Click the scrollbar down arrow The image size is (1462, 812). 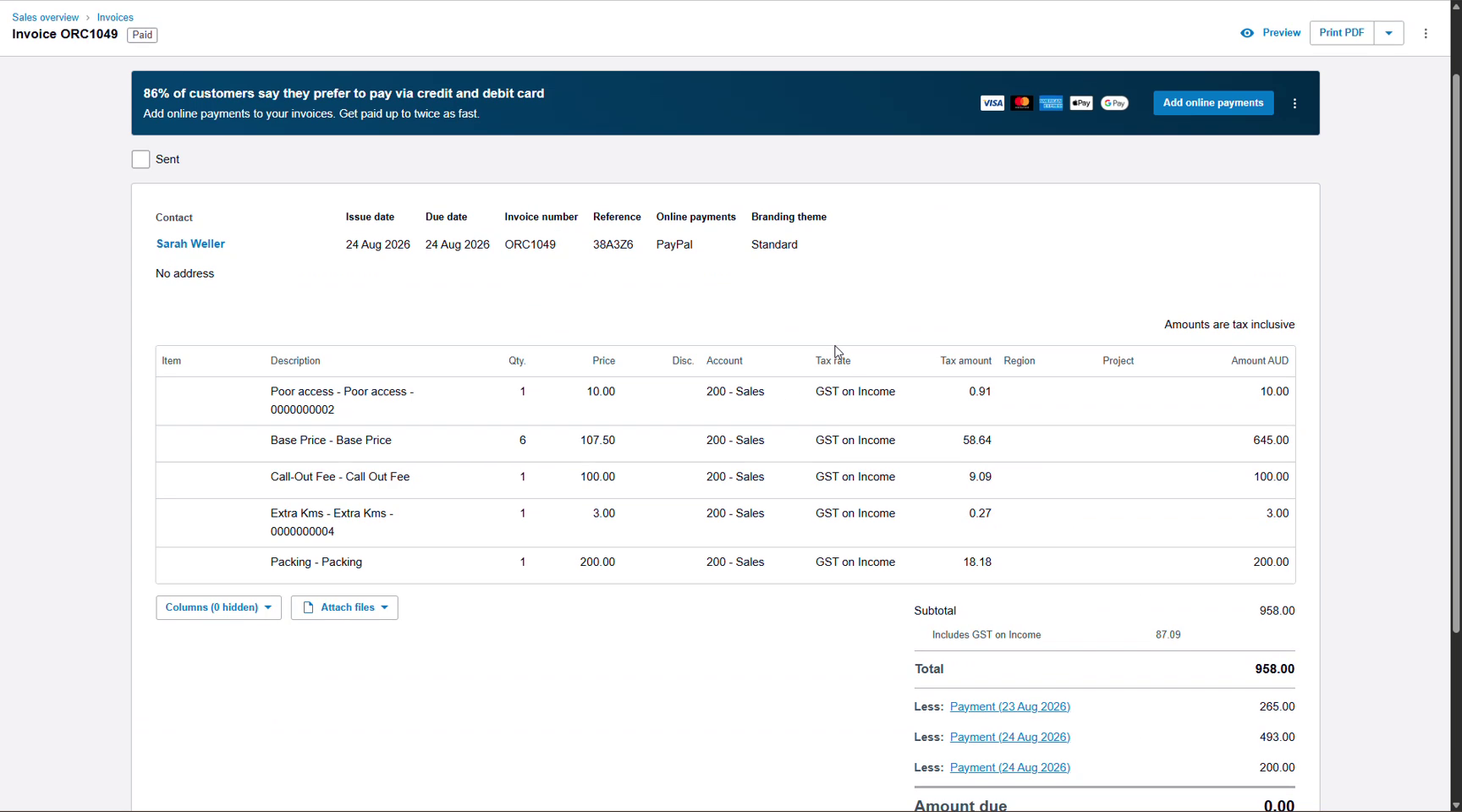click(x=1456, y=805)
